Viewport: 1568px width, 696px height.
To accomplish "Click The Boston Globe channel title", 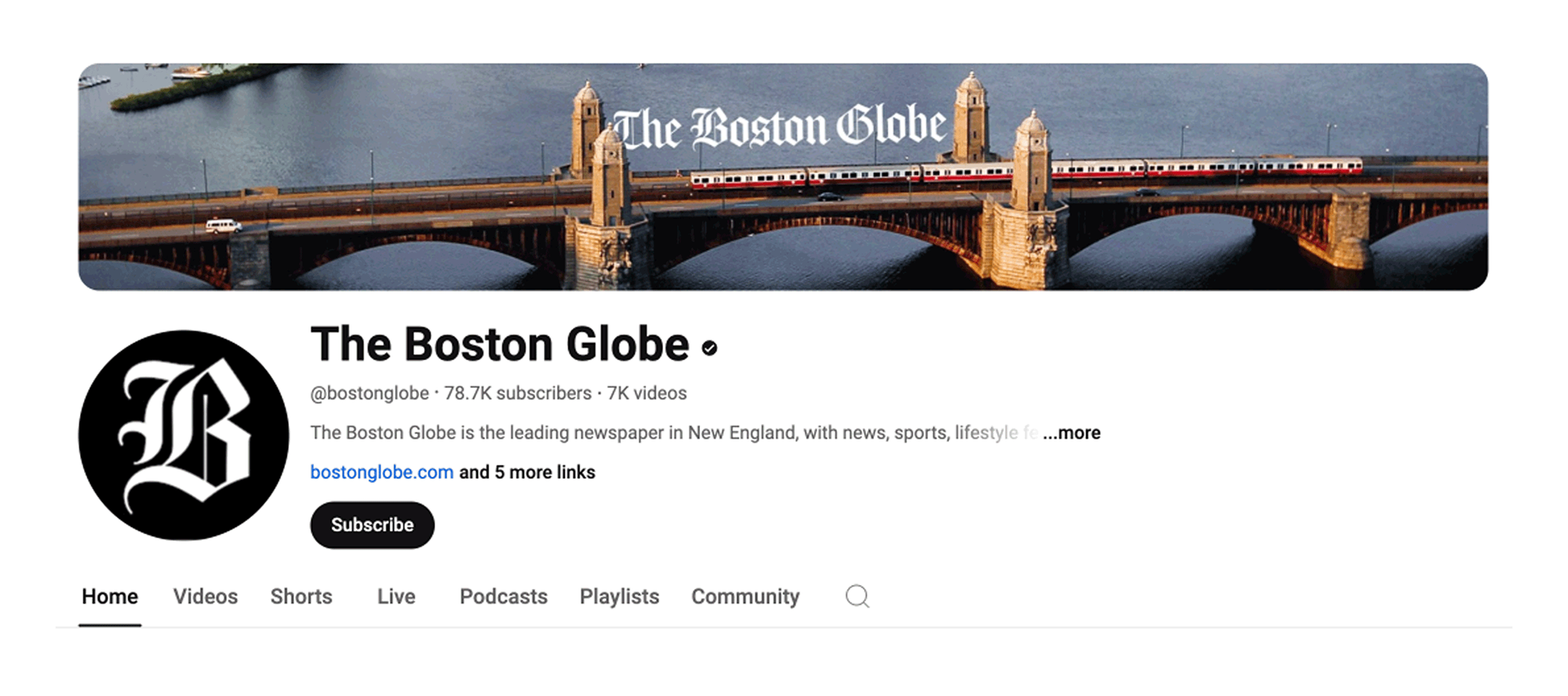I will 500,344.
